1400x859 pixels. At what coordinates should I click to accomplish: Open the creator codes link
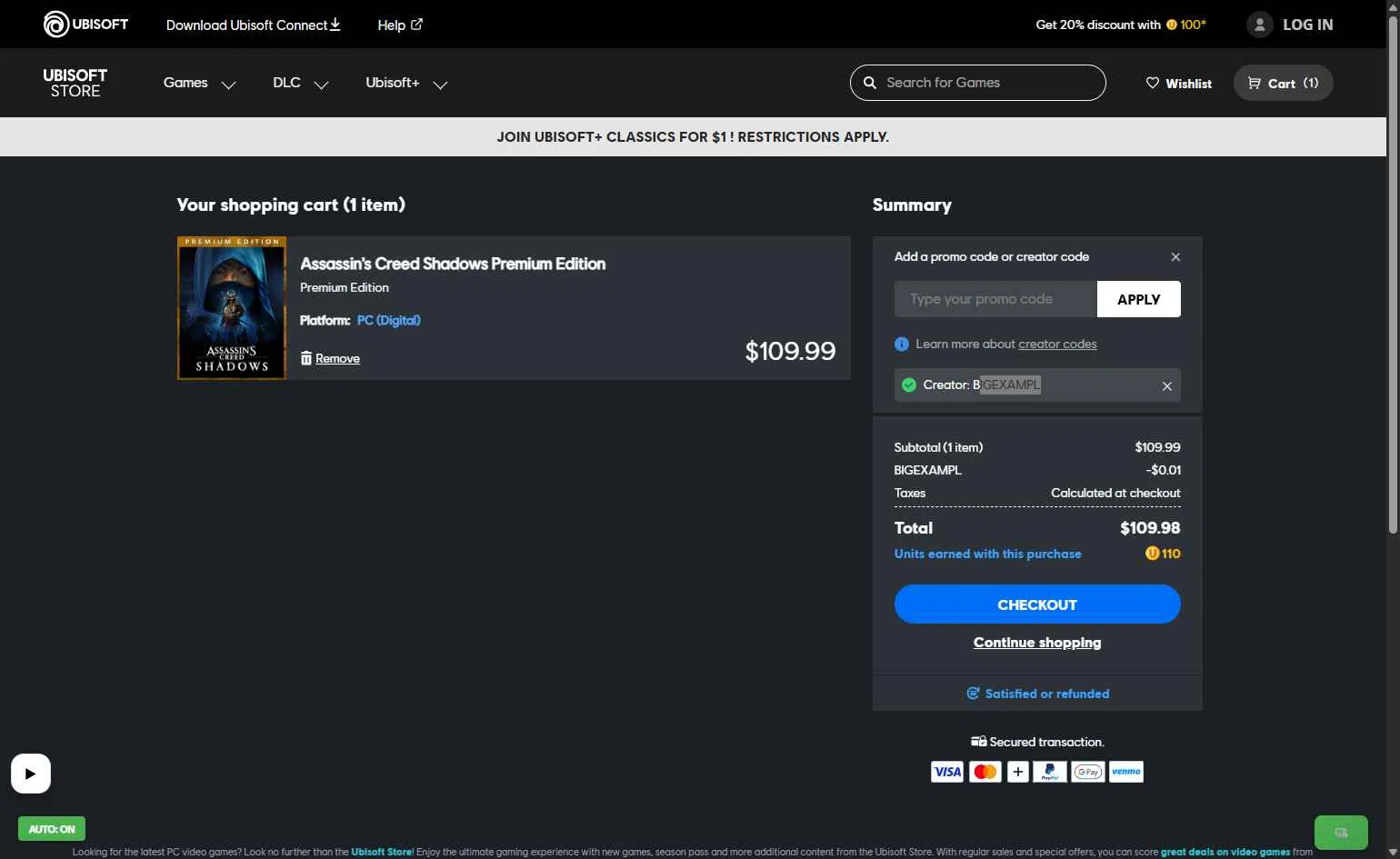(x=1057, y=345)
